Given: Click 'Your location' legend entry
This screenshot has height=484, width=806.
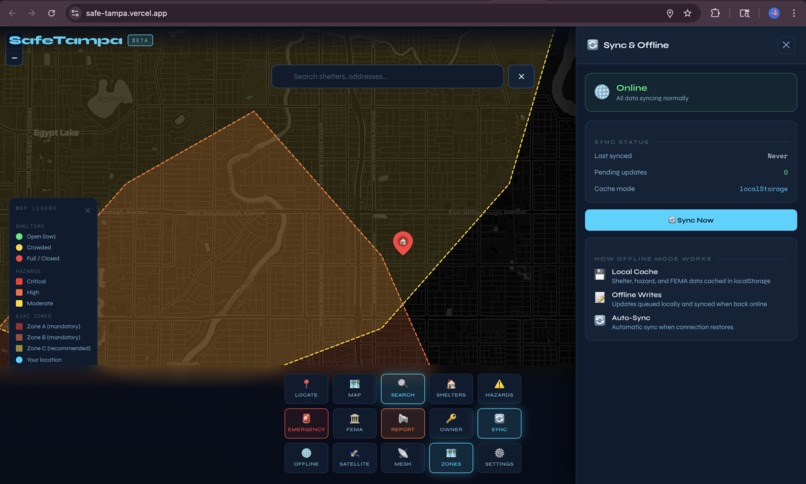Looking at the screenshot, I should [39, 360].
